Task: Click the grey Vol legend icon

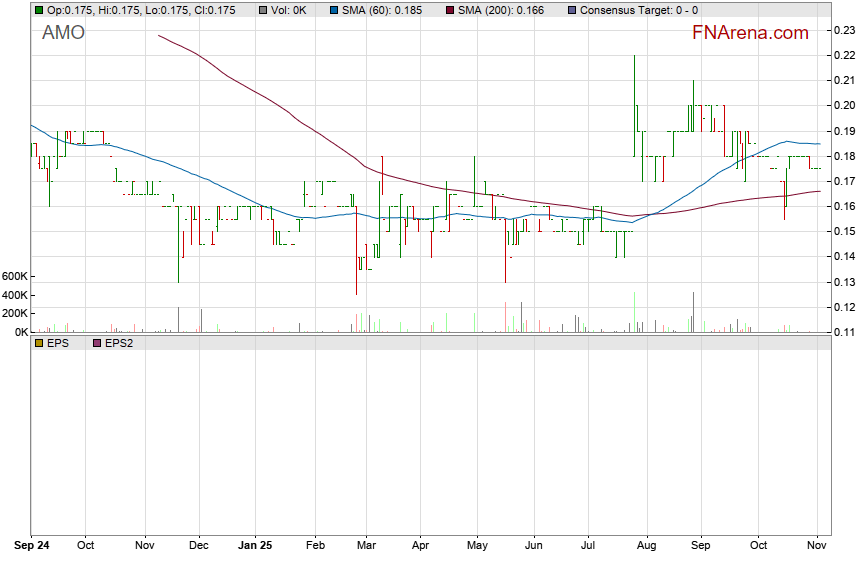Action: tap(262, 10)
